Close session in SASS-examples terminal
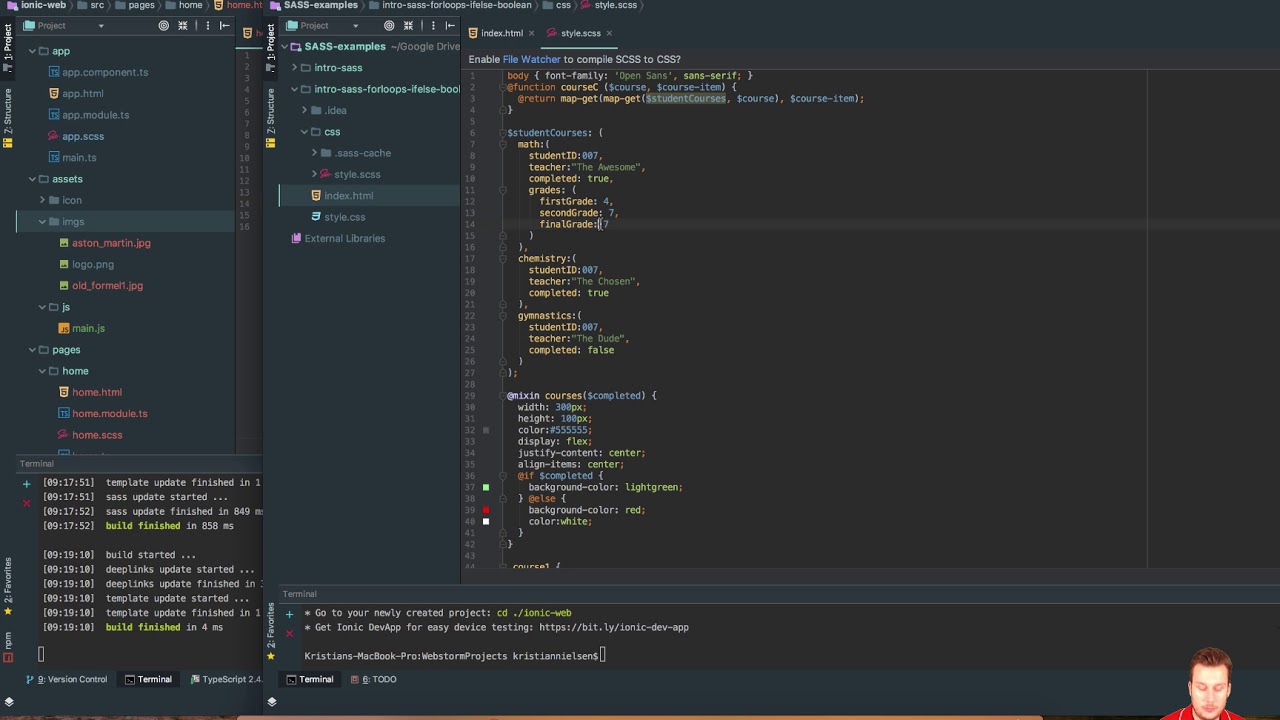This screenshot has height=720, width=1280. click(x=289, y=632)
